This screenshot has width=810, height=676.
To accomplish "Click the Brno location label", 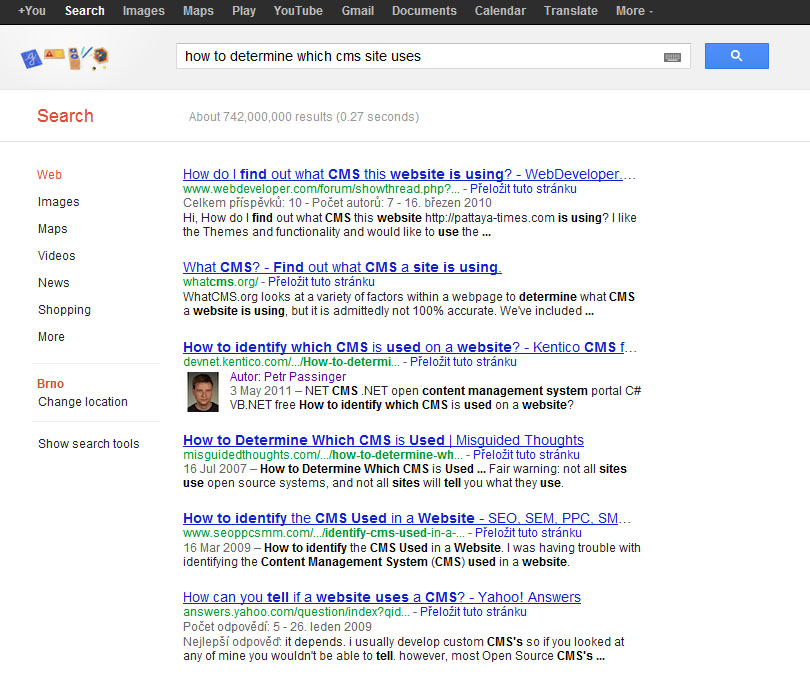I will [51, 384].
